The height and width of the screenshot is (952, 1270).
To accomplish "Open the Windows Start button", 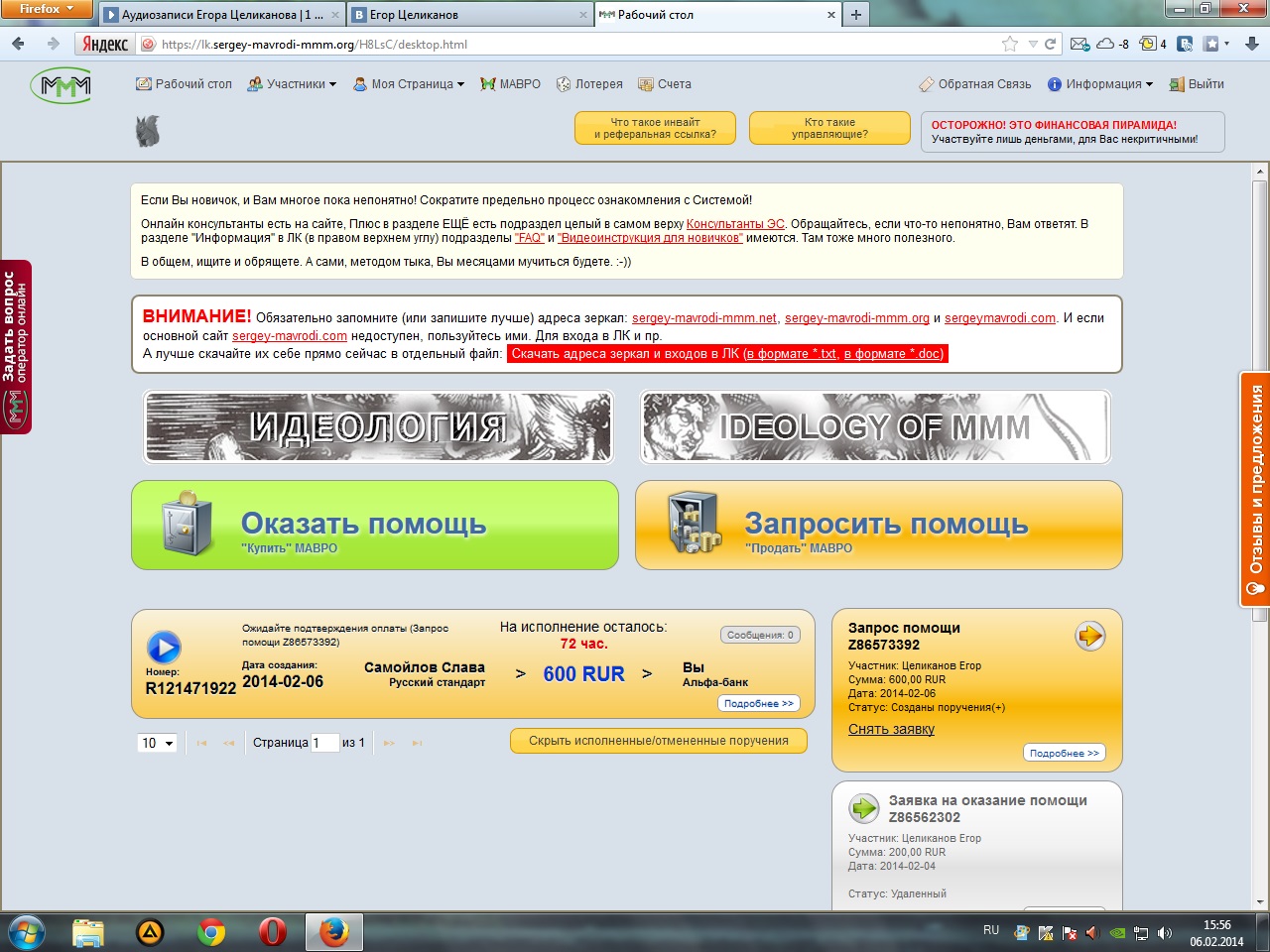I will pos(27,932).
